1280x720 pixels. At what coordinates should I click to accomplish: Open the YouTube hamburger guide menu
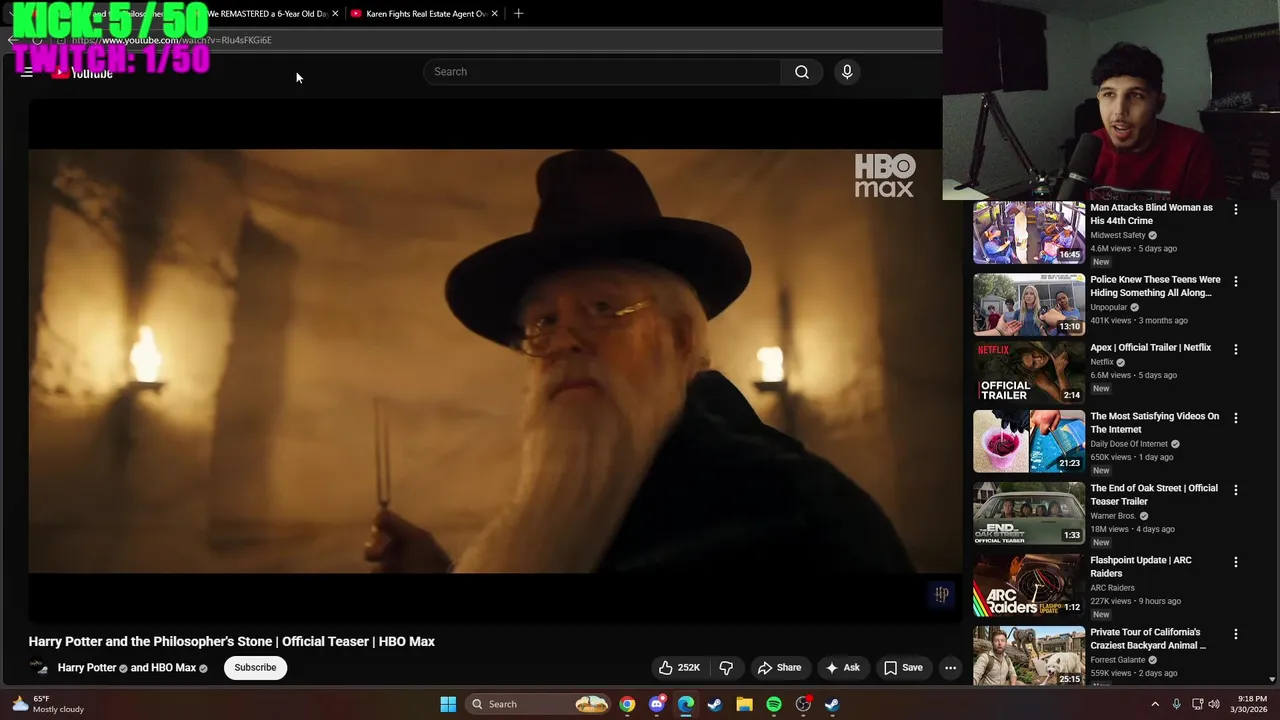27,72
